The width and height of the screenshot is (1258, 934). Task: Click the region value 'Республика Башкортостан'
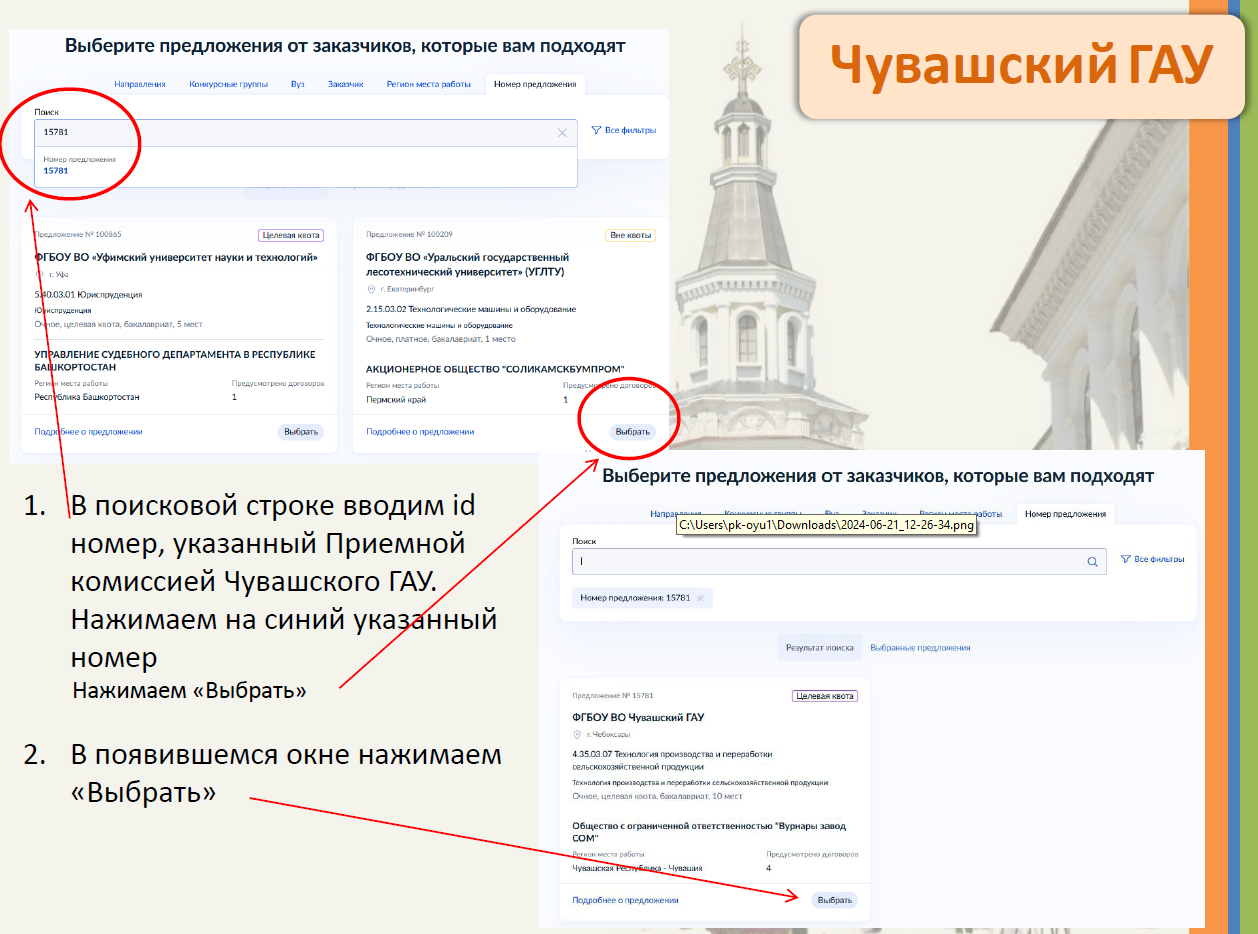[x=87, y=398]
